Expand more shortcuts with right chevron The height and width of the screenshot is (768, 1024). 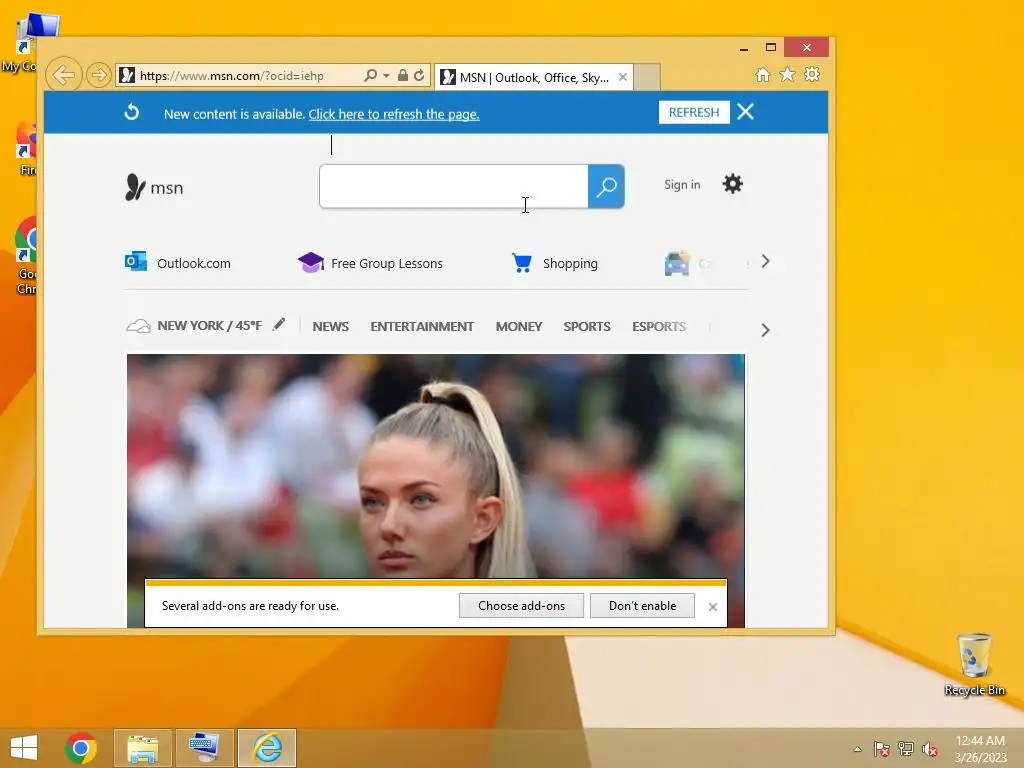pyautogui.click(x=765, y=262)
